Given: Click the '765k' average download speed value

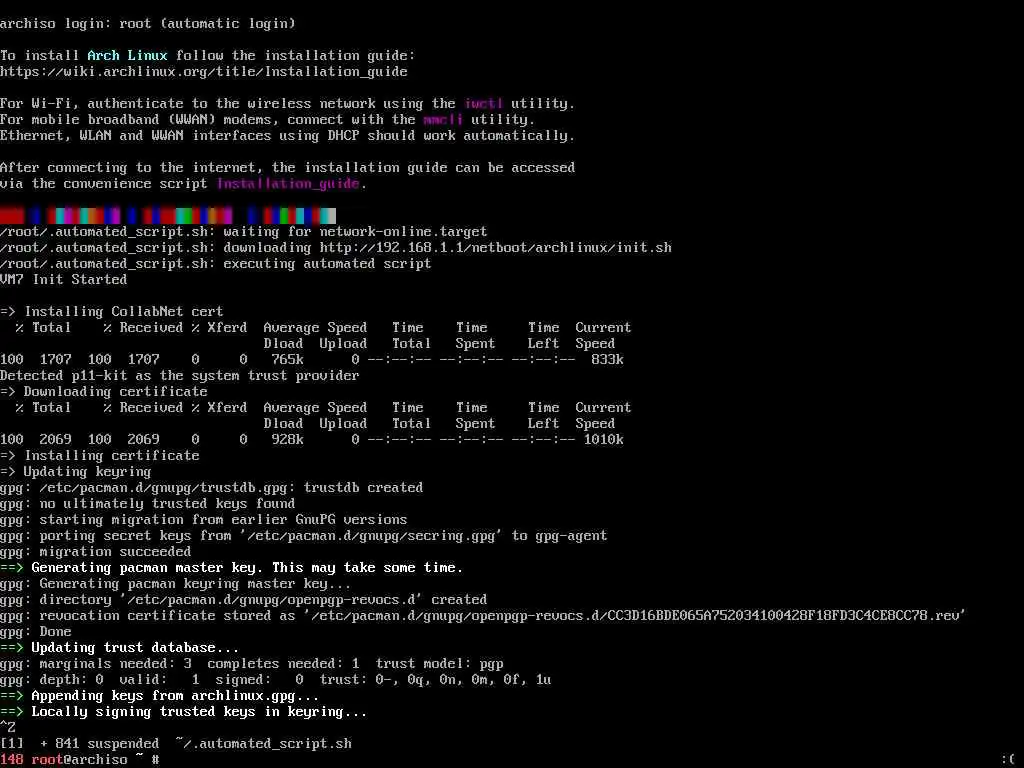Looking at the screenshot, I should click(x=287, y=360).
